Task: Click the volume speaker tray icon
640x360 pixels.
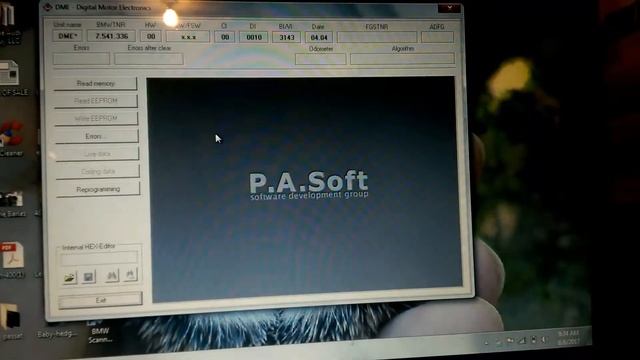Action: [544, 340]
